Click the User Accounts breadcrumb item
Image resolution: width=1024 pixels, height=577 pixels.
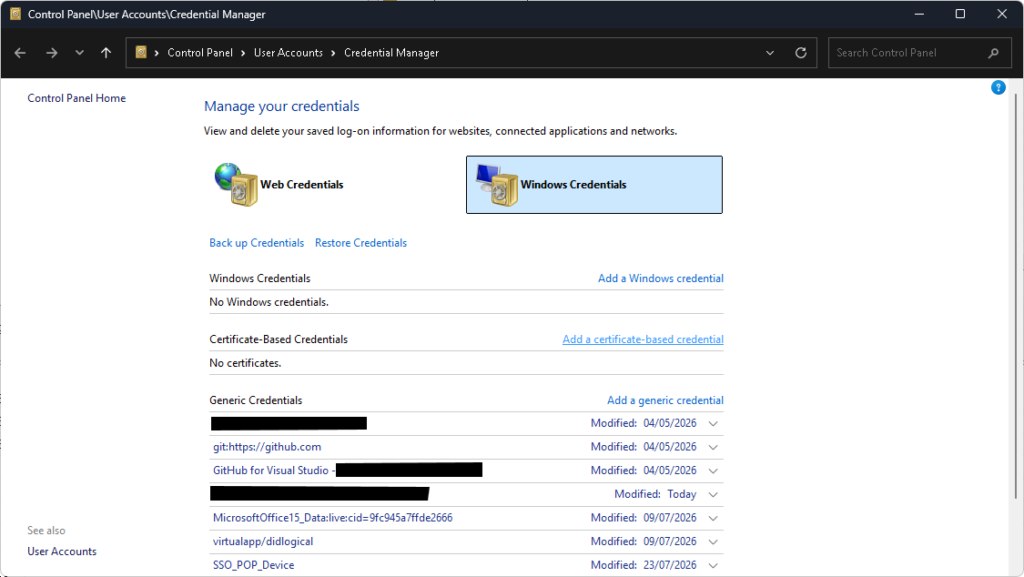288,53
